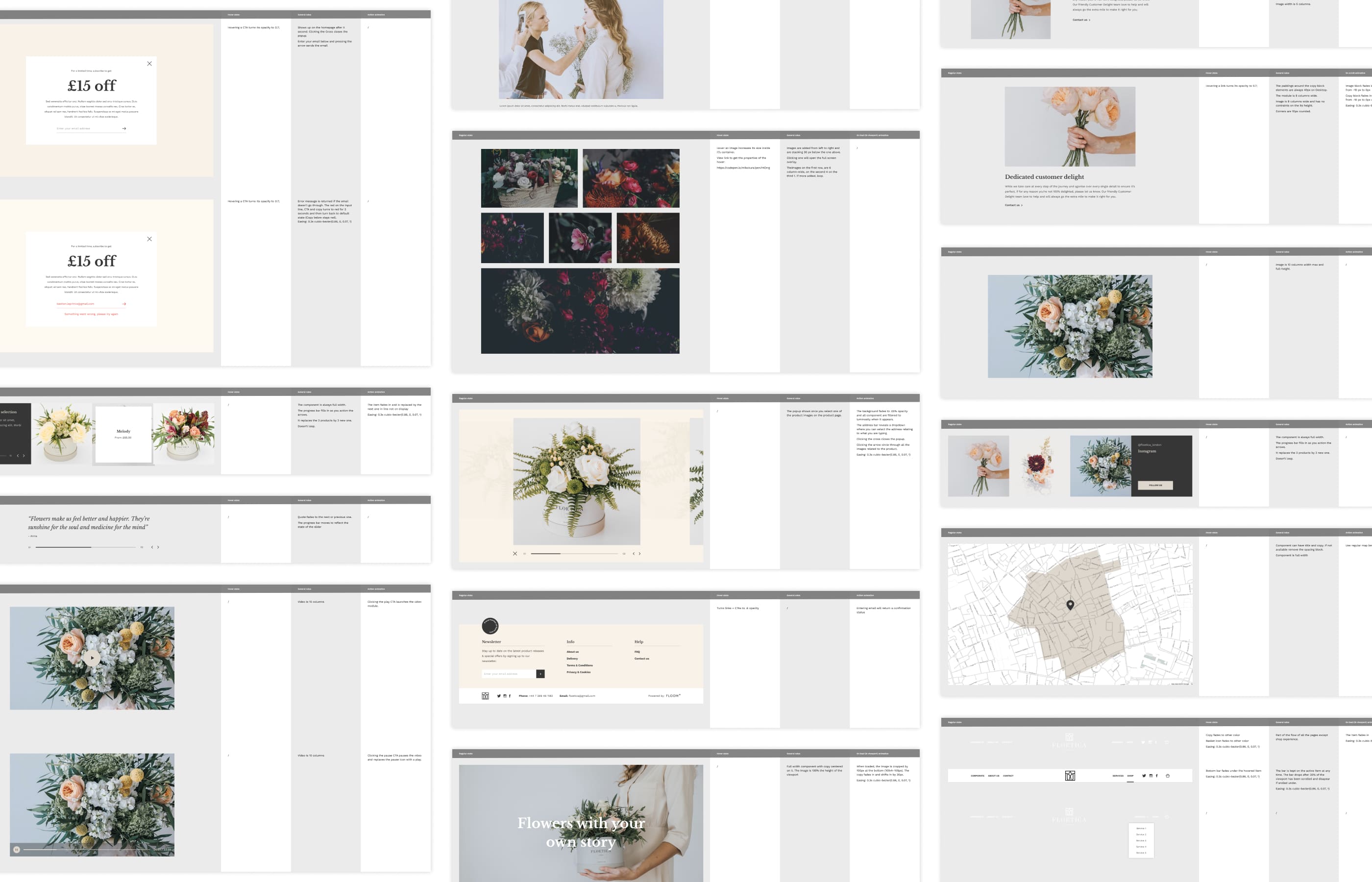Image resolution: width=1372 pixels, height=882 pixels.
Task: Click the header Floetica logo
Action: [x=1070, y=776]
